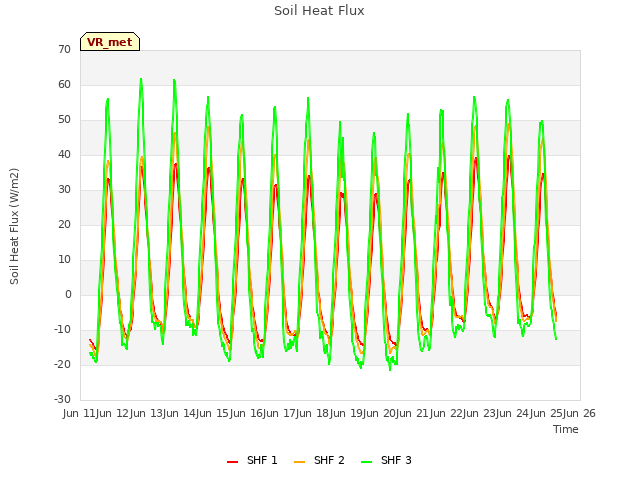Click the 50 y-axis tick label
This screenshot has height=480, width=640.
pyautogui.click(x=64, y=120)
